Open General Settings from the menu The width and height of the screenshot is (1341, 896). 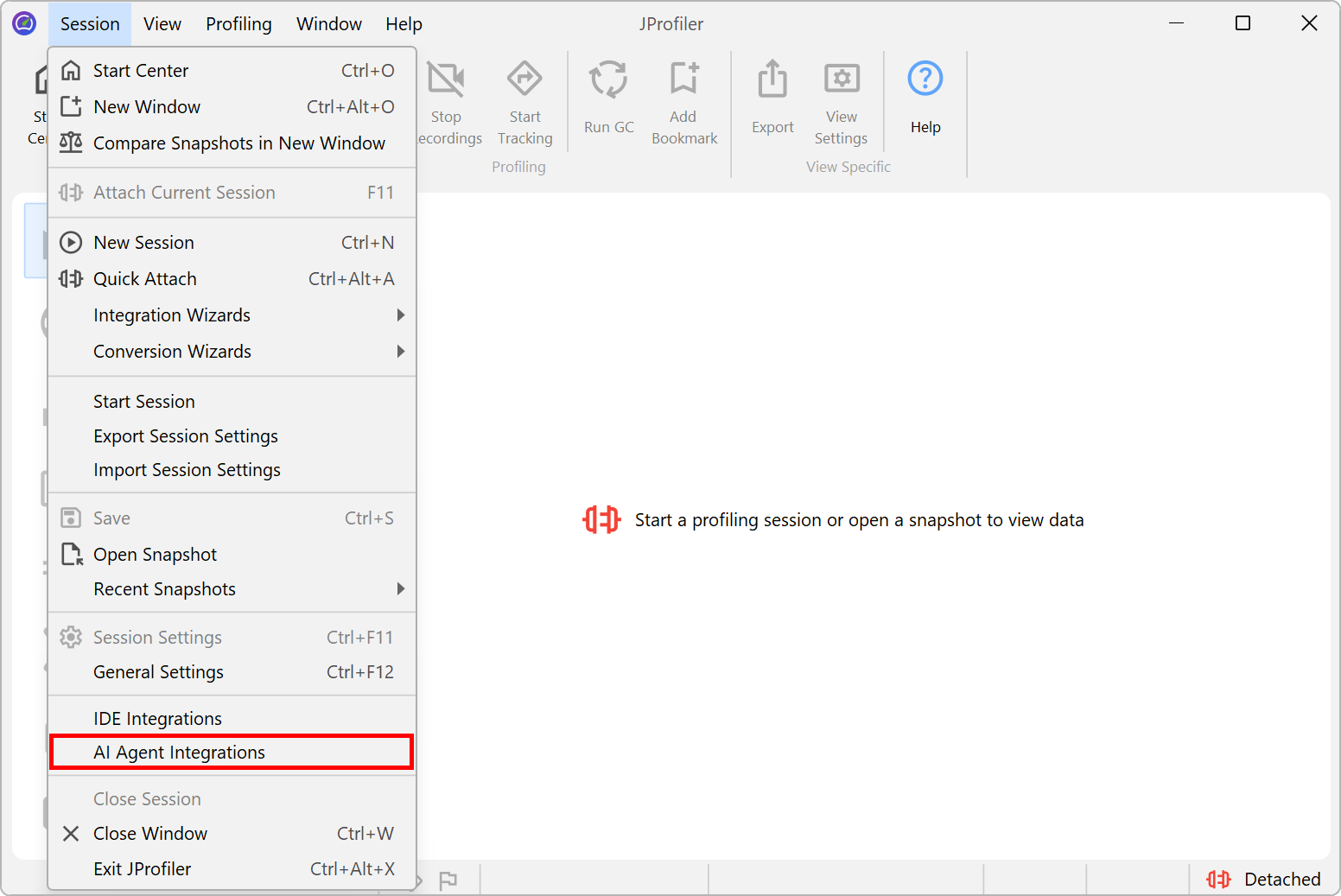[x=158, y=672]
